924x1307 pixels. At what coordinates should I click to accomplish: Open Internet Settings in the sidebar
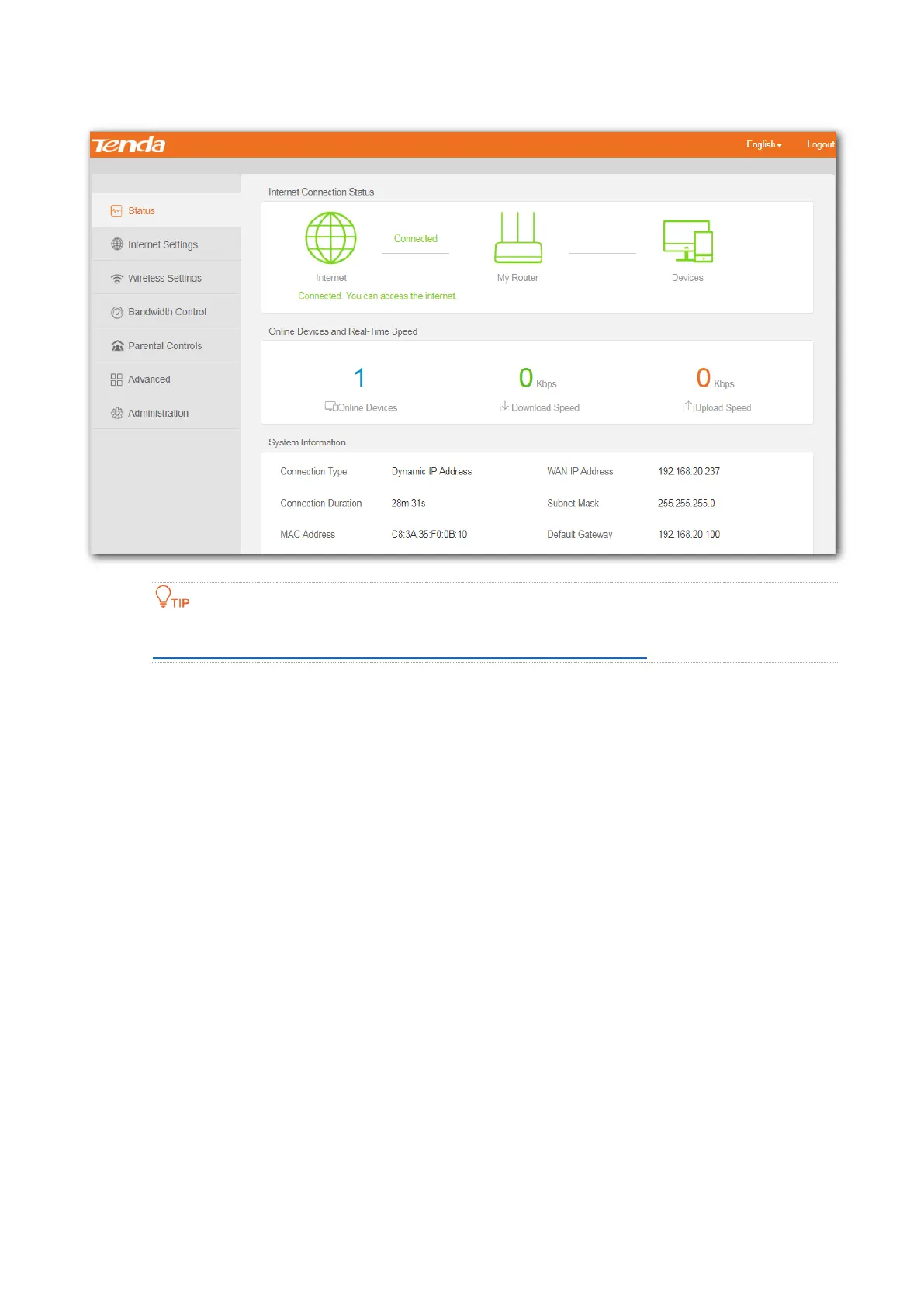tap(165, 244)
